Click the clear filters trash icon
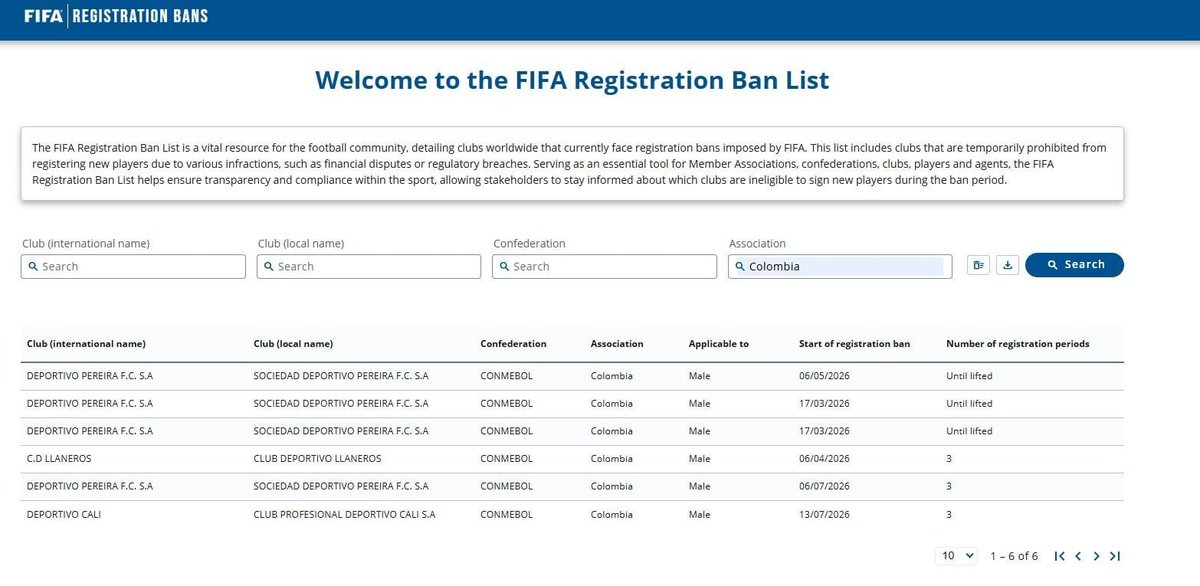This screenshot has height=586, width=1200. 979,265
